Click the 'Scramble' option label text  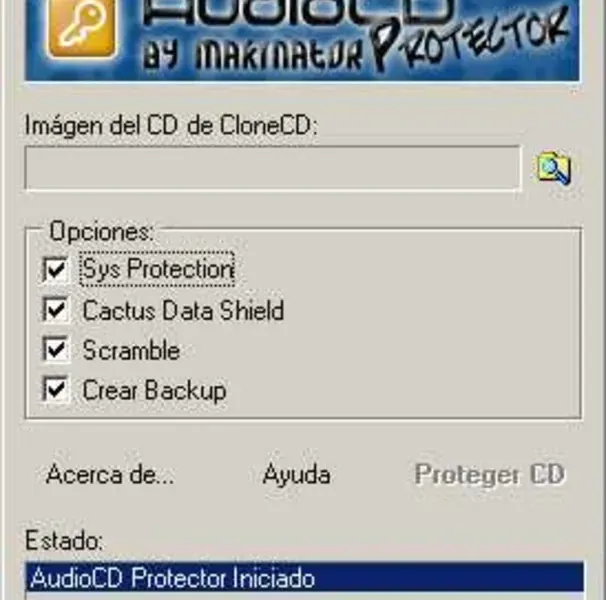[131, 350]
